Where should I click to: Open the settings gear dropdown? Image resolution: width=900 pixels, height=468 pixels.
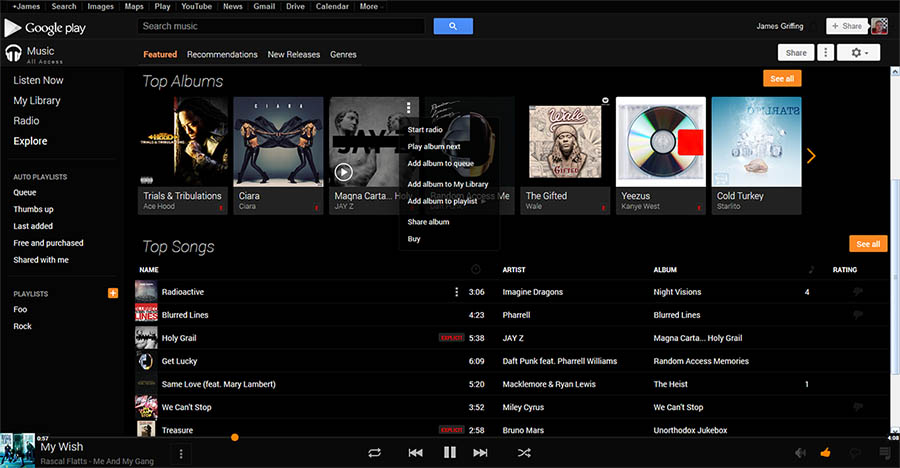point(858,52)
